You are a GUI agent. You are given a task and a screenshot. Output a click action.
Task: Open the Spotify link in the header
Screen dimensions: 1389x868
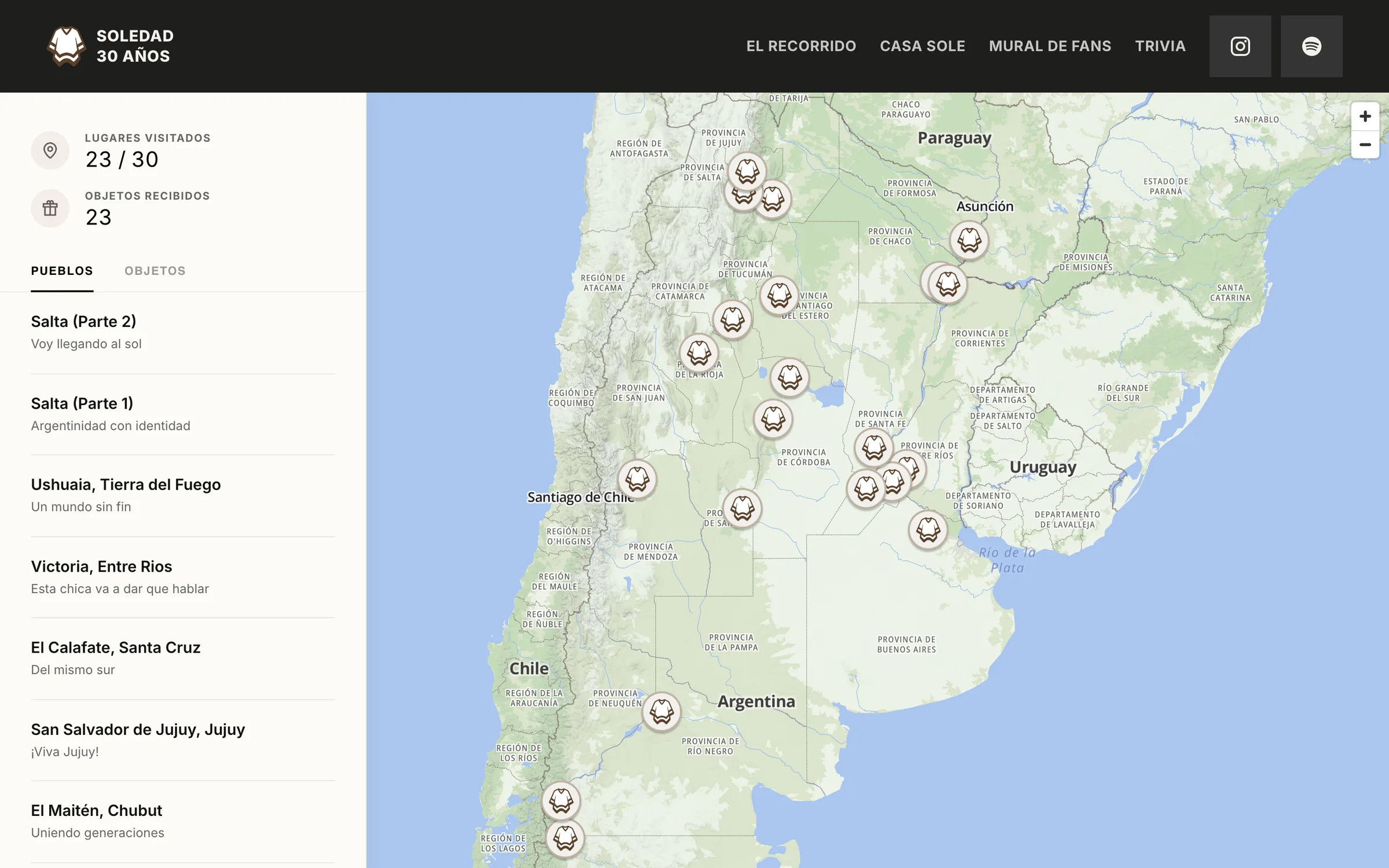[1311, 46]
